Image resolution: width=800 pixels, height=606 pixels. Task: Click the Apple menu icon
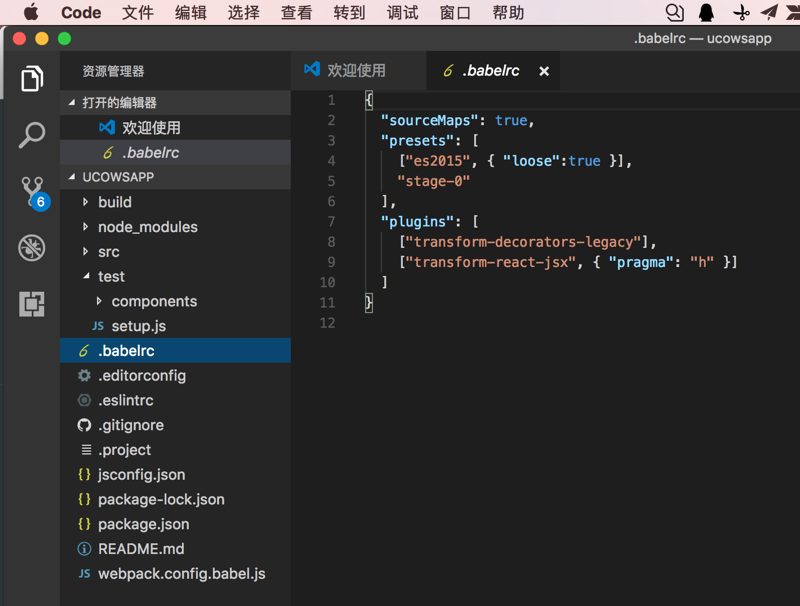31,12
